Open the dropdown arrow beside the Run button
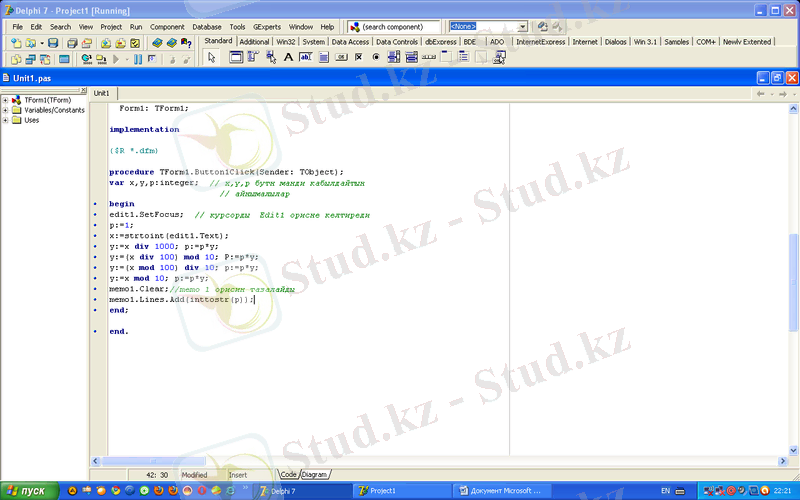800x500 pixels. (x=127, y=59)
